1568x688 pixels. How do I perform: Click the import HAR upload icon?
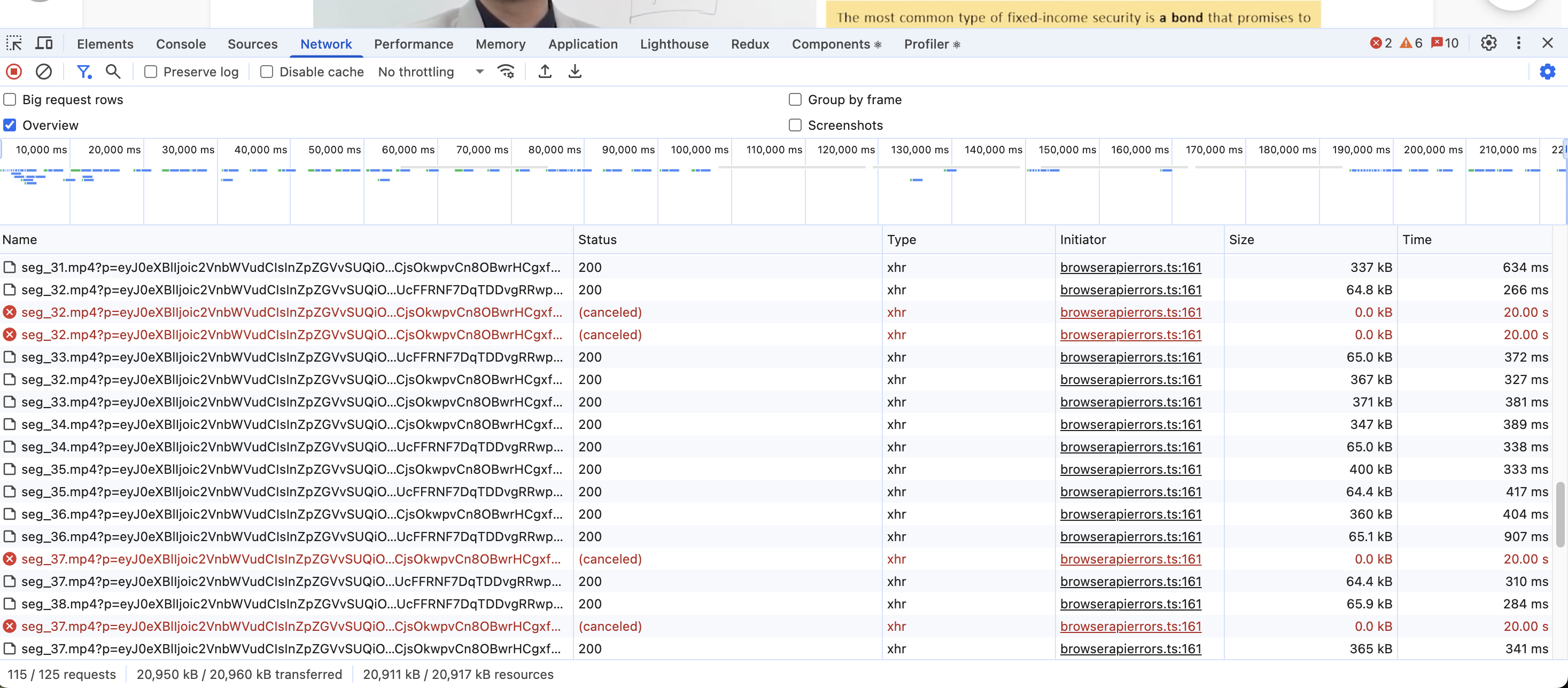pyautogui.click(x=545, y=72)
